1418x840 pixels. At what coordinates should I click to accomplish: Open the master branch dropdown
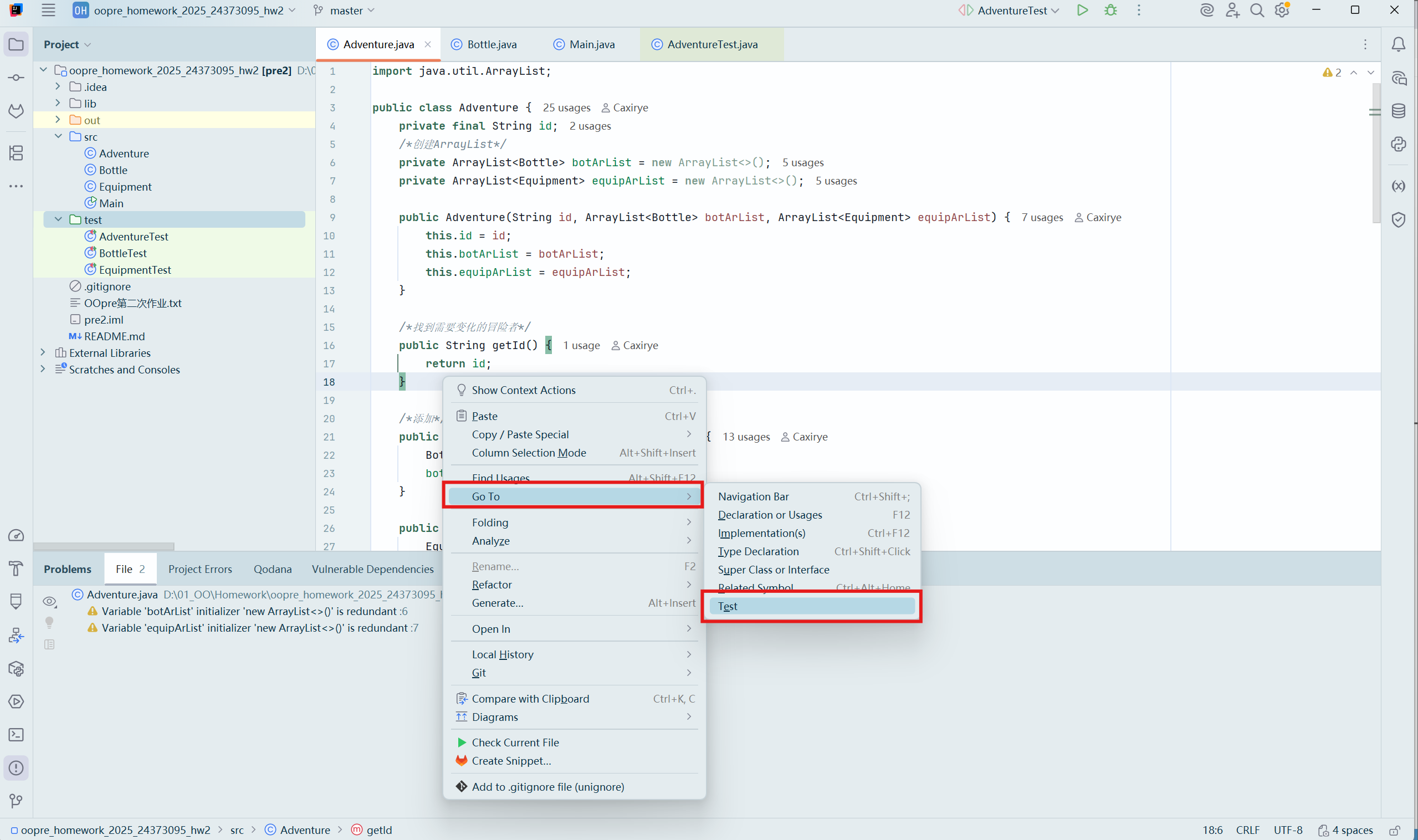345,10
